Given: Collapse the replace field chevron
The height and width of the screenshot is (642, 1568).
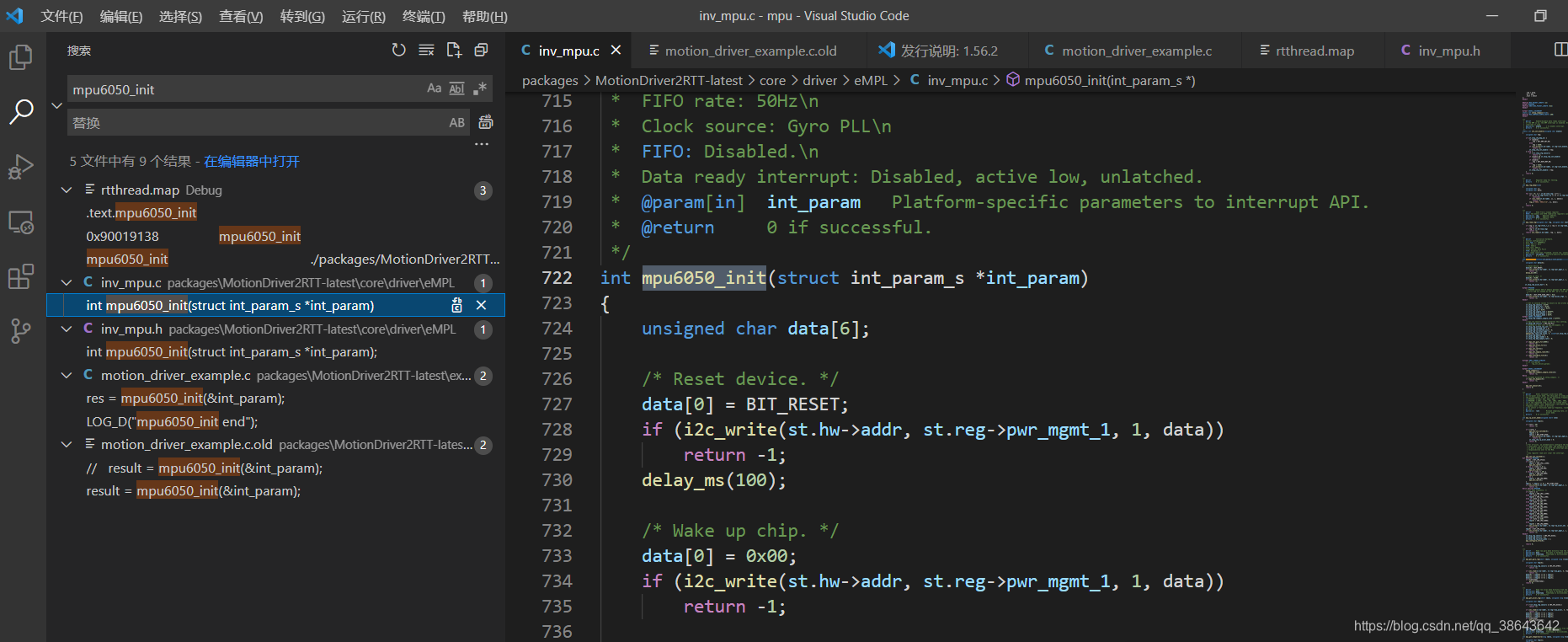Looking at the screenshot, I should point(56,106).
